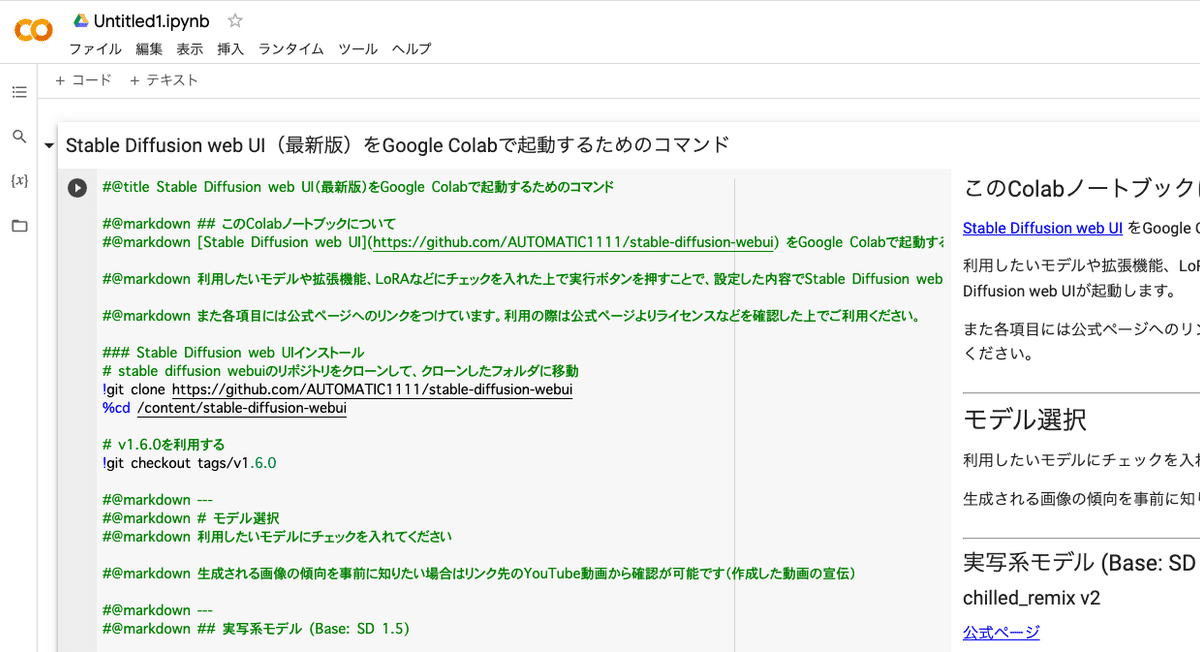
Task: Click the '# stable diffusion webuiのリポジトリをクローン' comment
Action: [x=341, y=371]
